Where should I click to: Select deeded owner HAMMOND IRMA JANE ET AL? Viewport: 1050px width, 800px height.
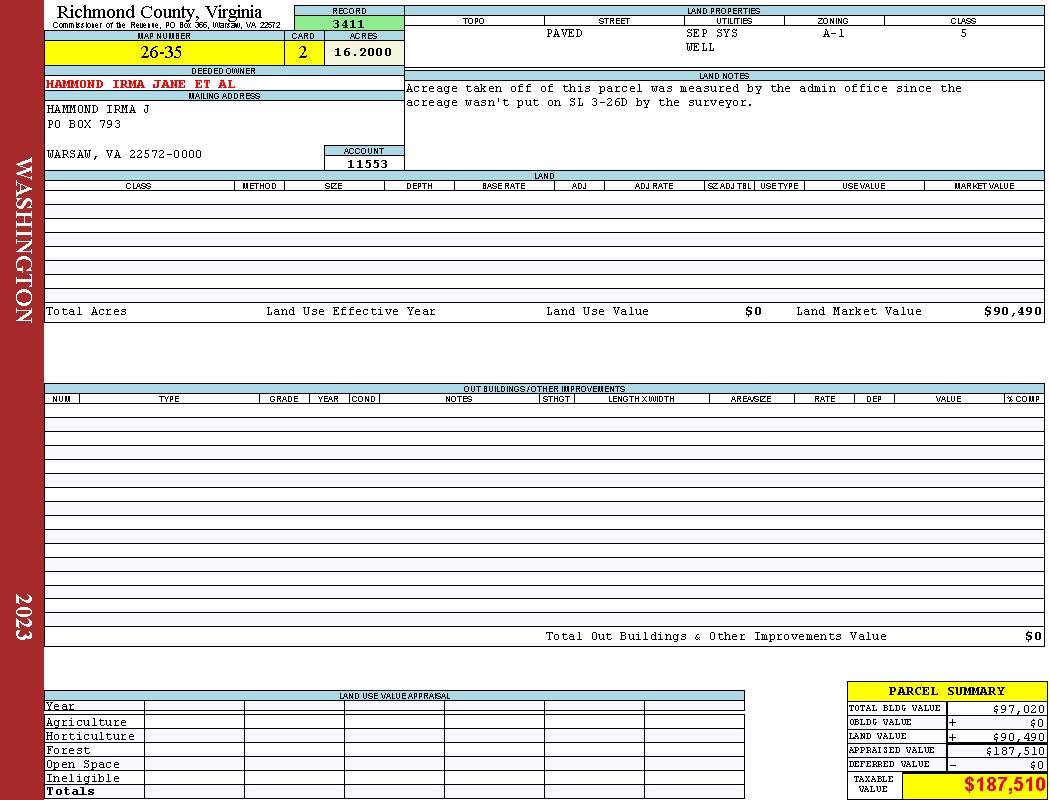coord(141,84)
